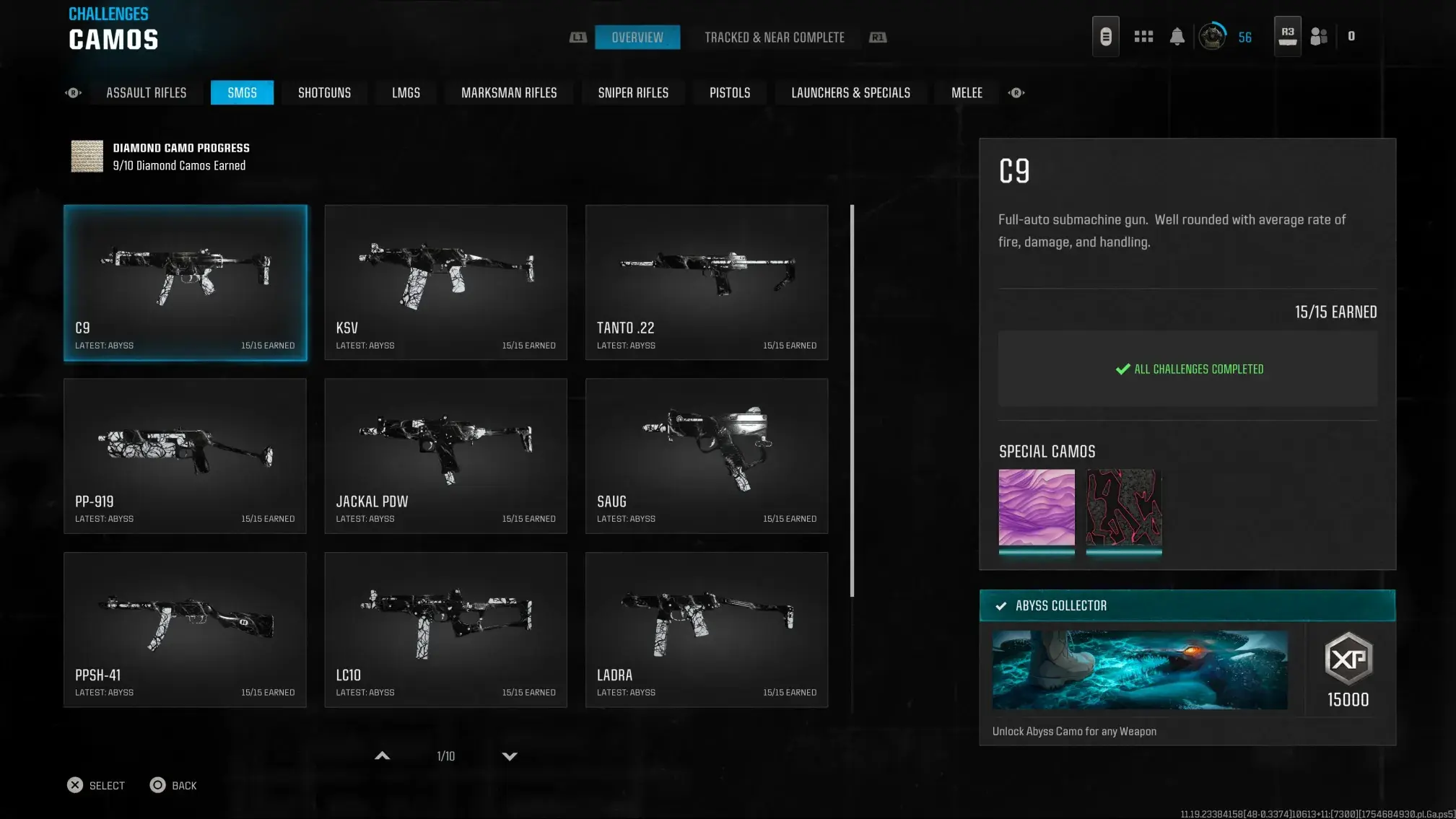Go to next page with down chevron
Viewport: 1456px width, 819px height.
[510, 756]
